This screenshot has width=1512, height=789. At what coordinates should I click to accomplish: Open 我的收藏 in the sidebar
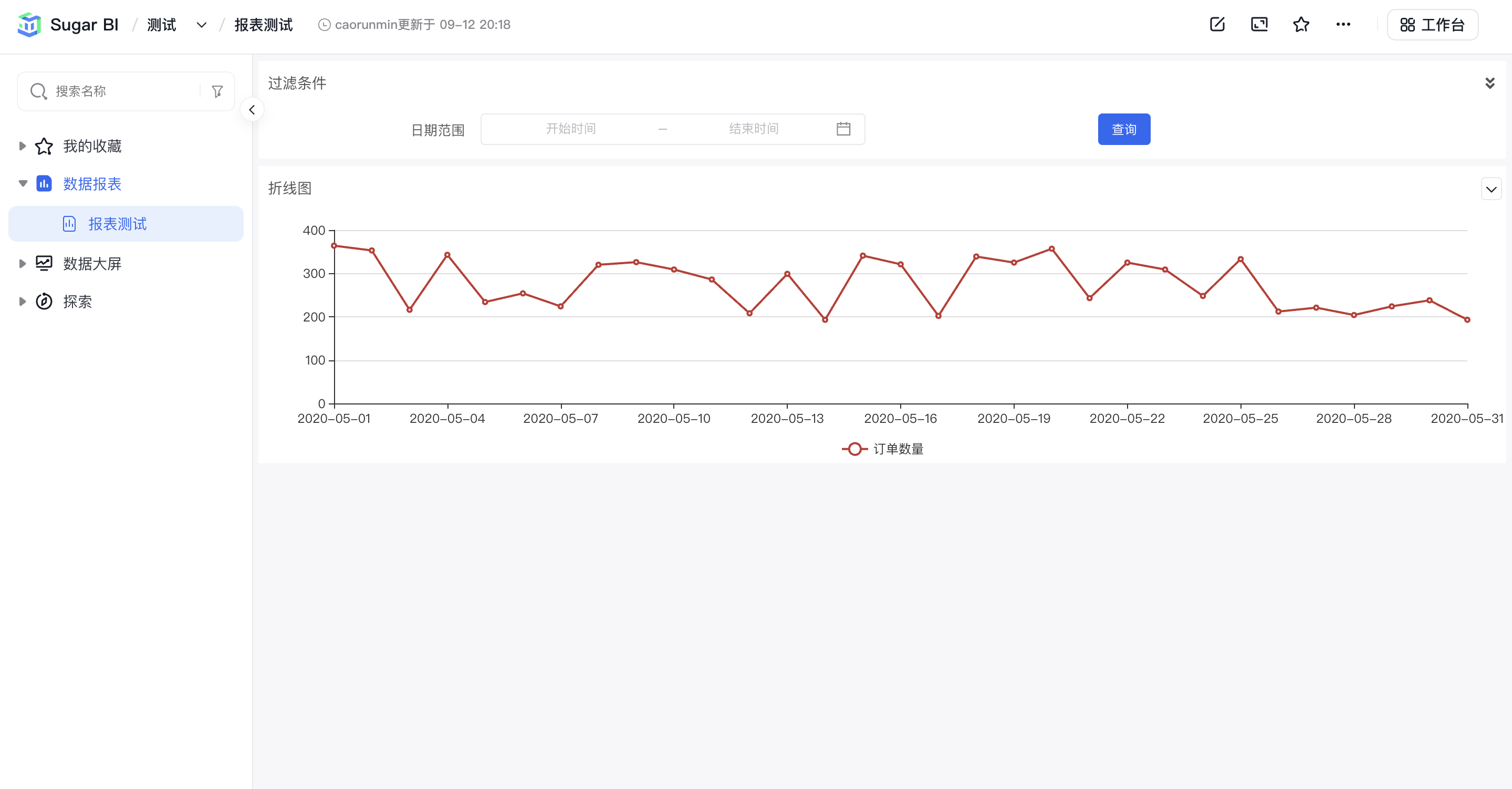tap(92, 146)
